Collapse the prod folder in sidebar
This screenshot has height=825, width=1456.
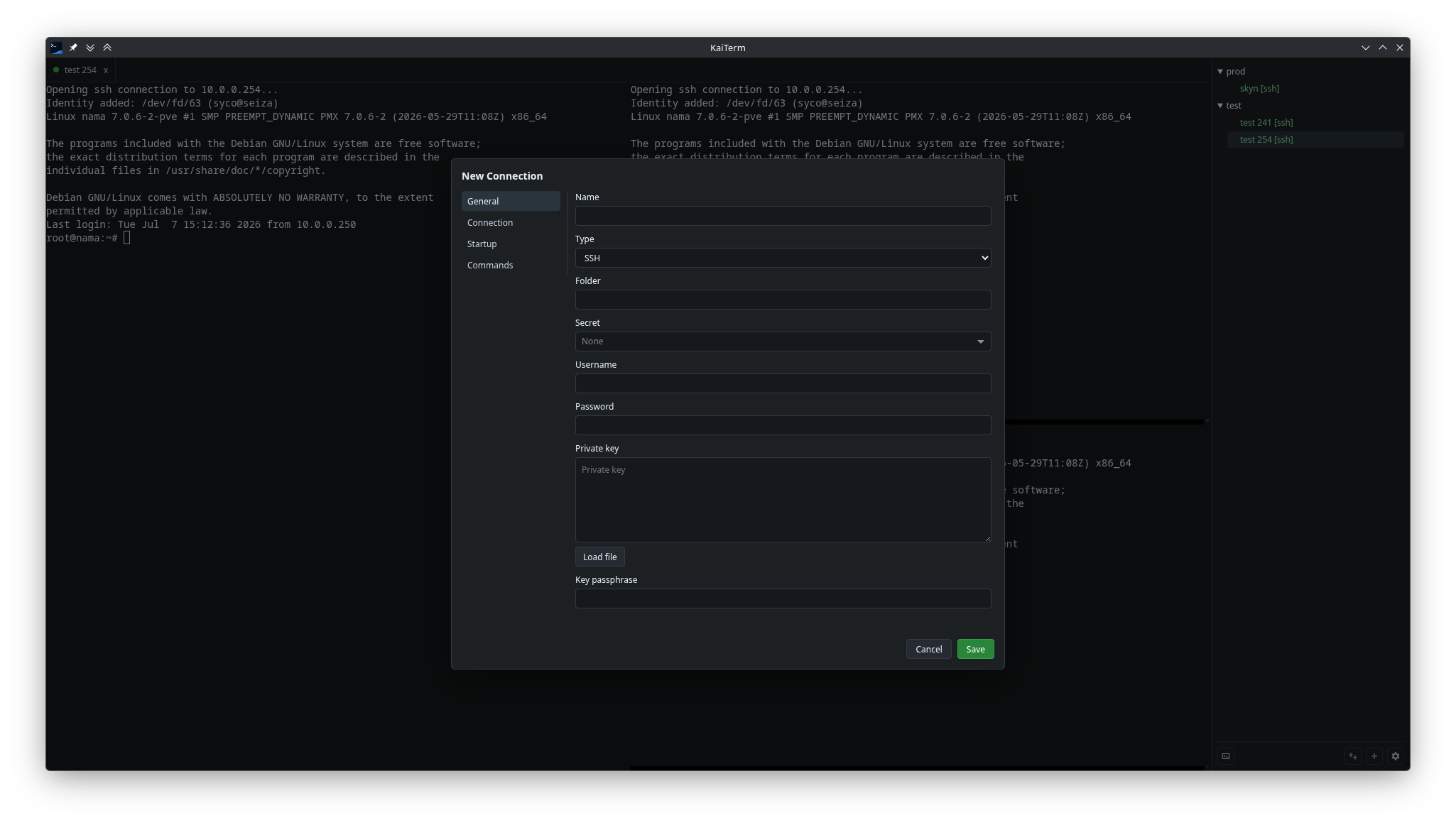1220,72
